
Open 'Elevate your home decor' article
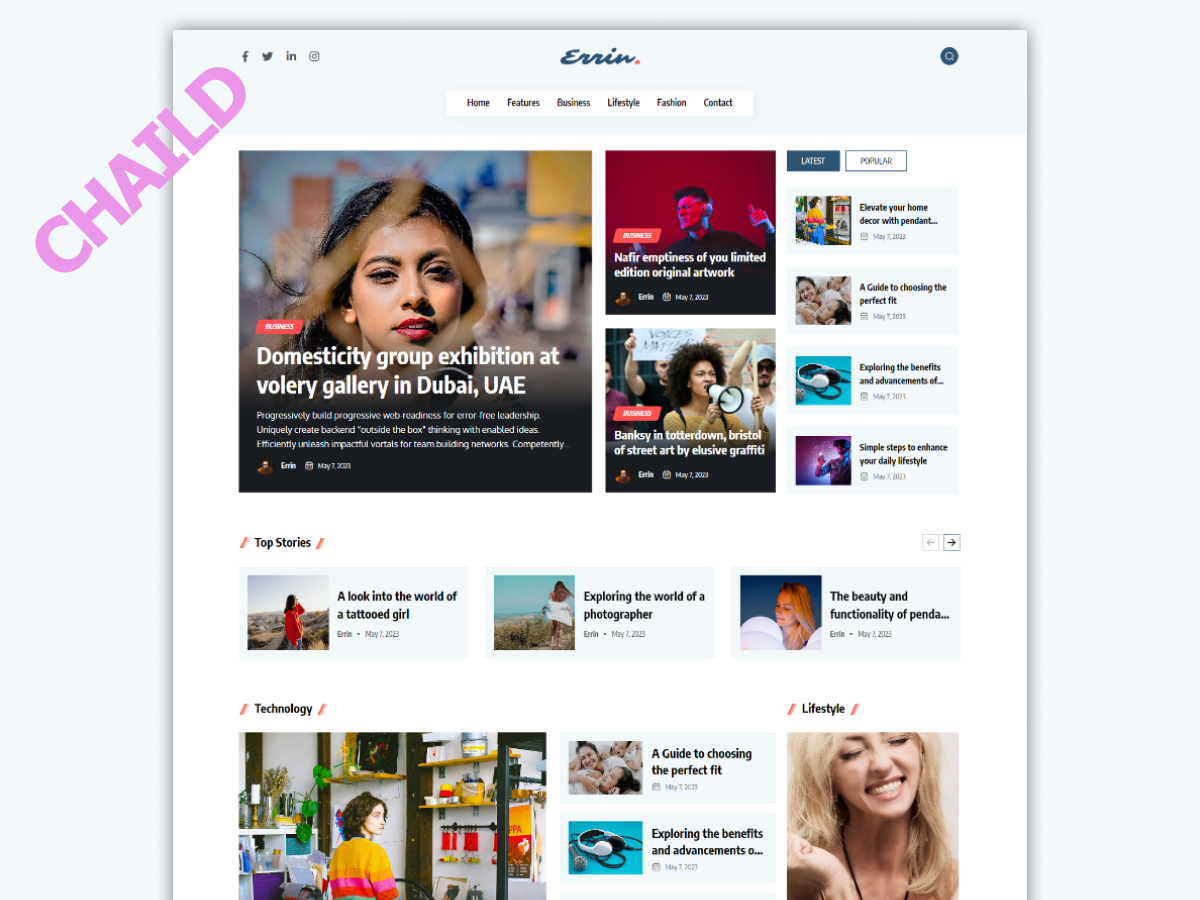coord(898,214)
